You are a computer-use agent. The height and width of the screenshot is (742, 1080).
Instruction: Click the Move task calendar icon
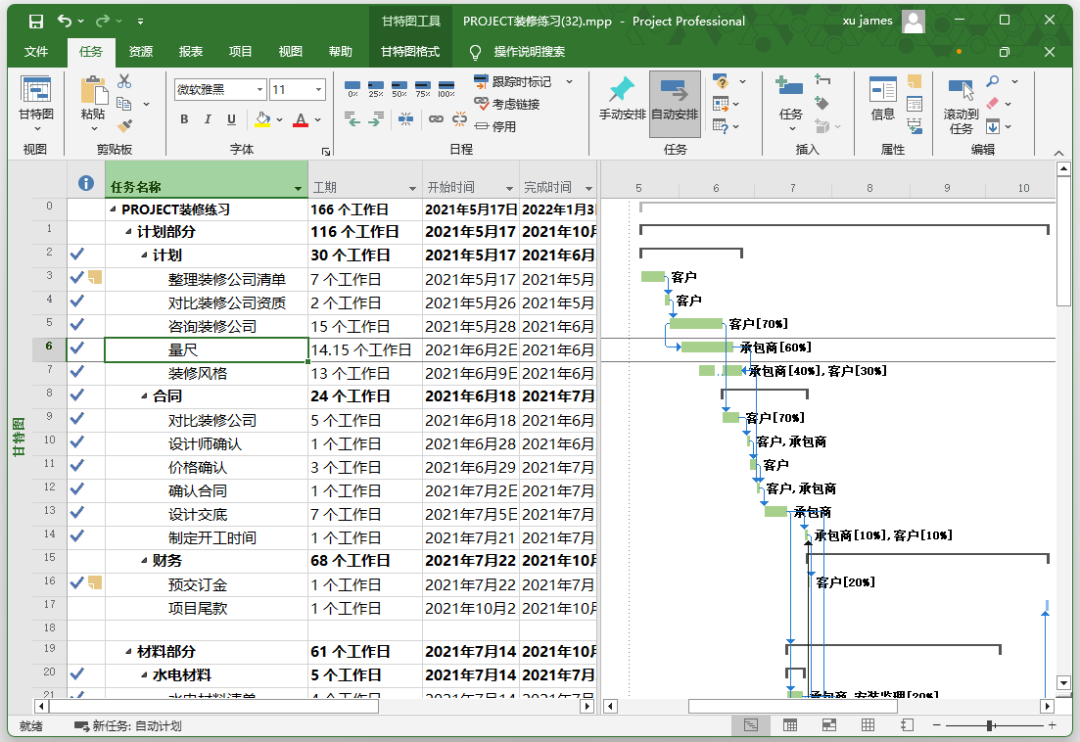tap(720, 104)
